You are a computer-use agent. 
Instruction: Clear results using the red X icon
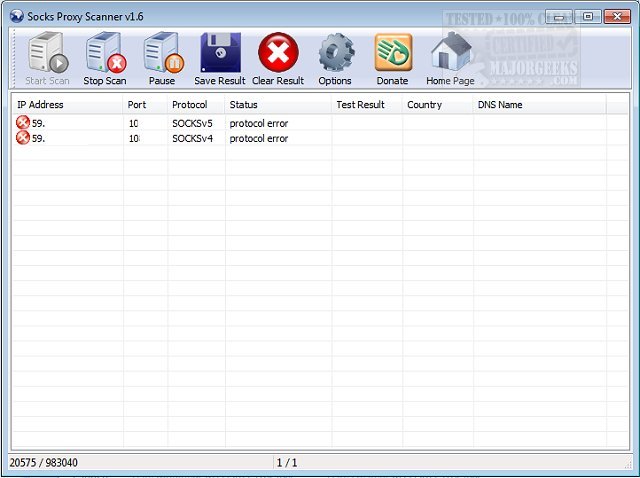pos(278,53)
